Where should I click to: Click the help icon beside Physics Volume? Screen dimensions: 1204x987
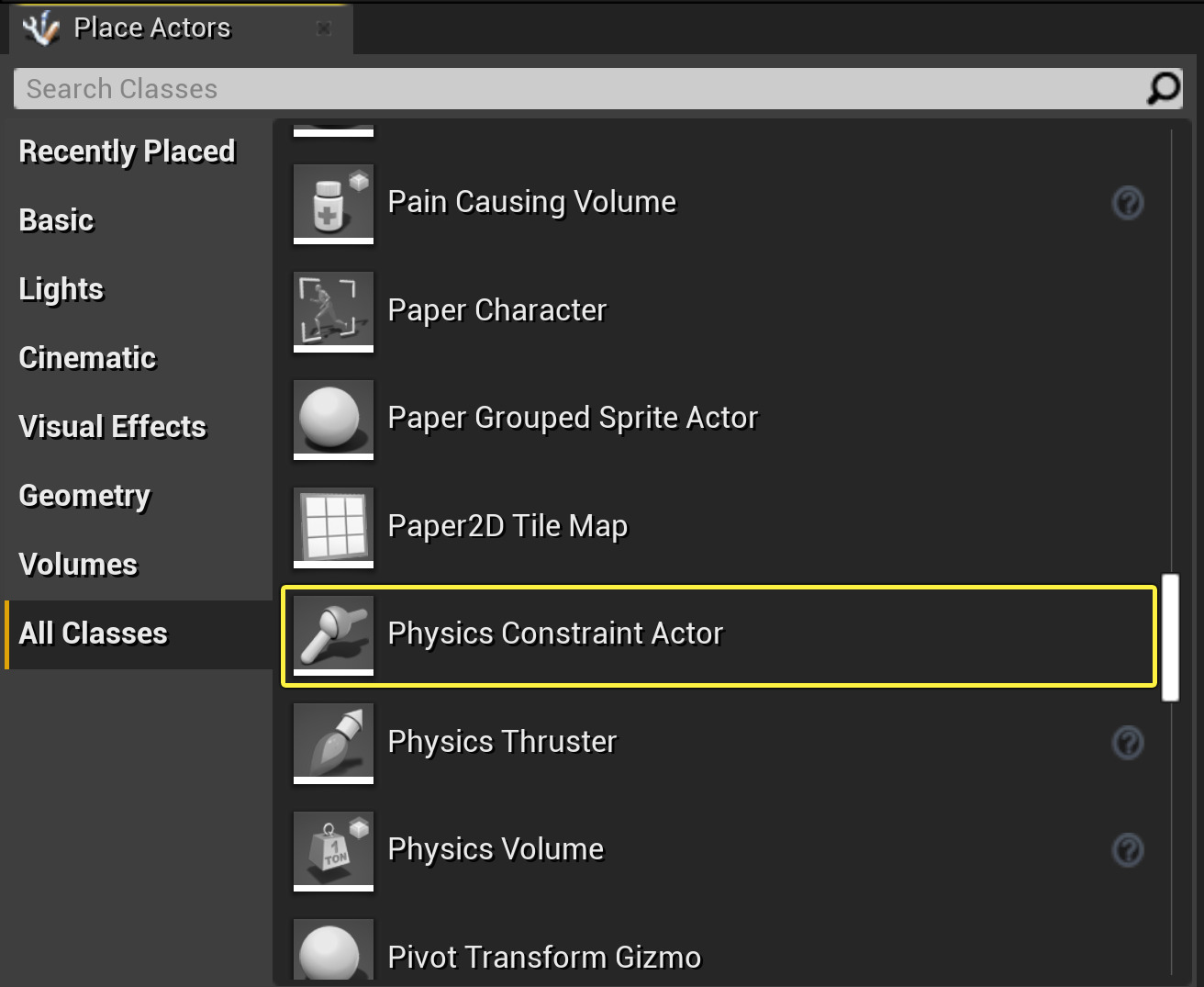point(1129,851)
